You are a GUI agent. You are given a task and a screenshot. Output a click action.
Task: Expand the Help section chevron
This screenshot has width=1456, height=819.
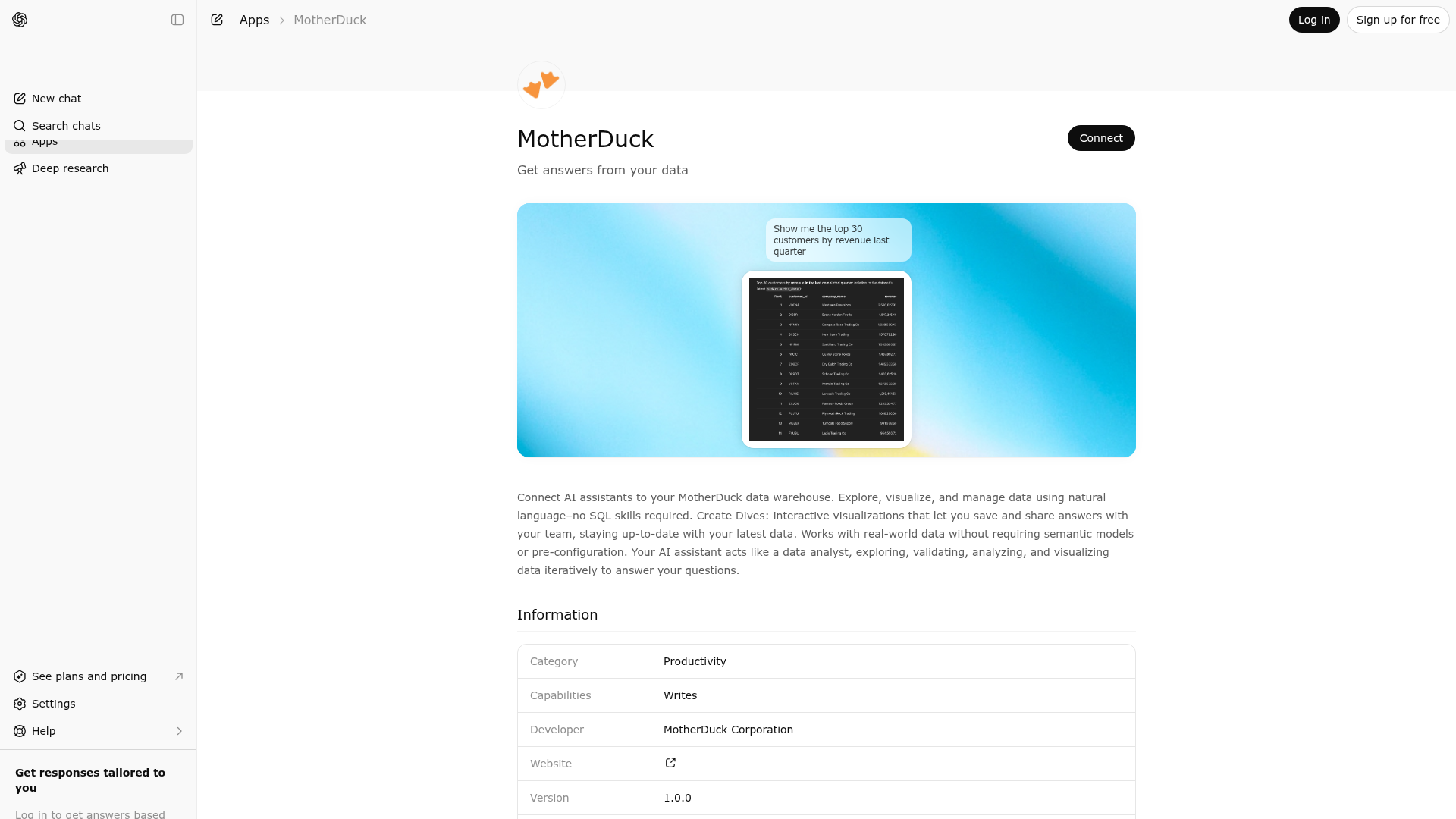[180, 731]
